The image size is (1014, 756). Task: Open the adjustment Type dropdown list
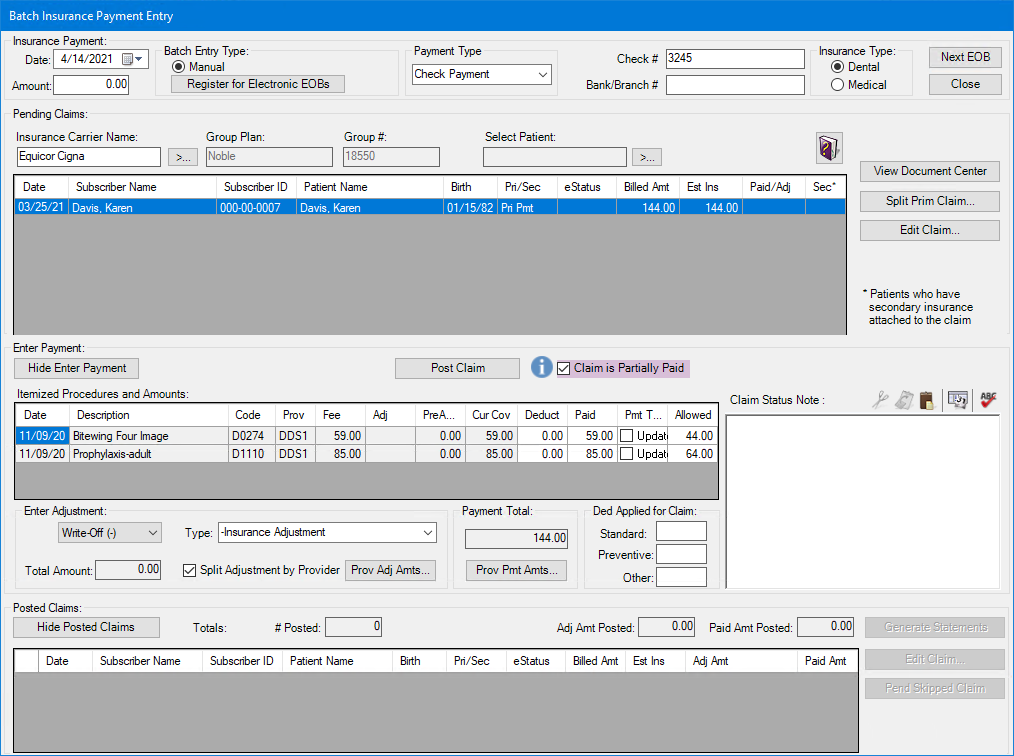pos(428,533)
